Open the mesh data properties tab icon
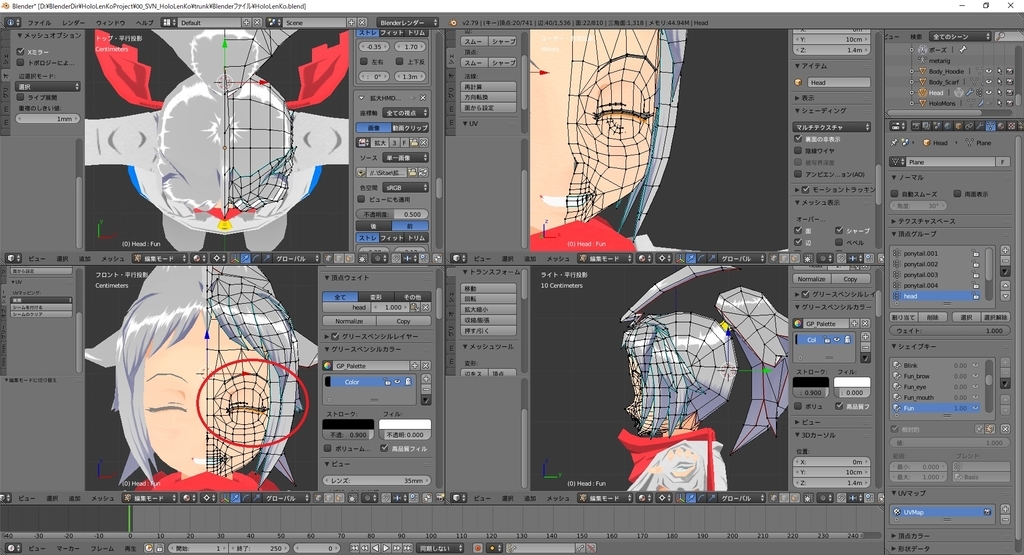Screen dimensions: 1024x555 [990, 125]
